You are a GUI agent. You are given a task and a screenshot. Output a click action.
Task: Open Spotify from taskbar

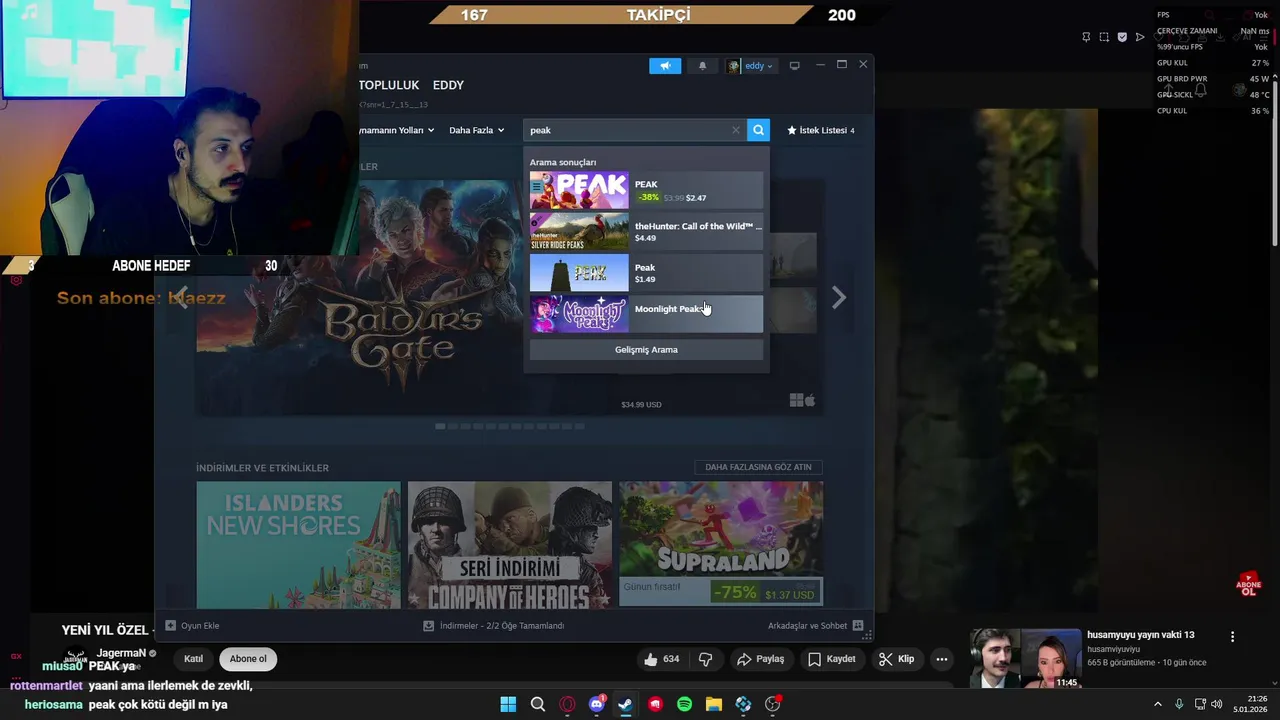pyautogui.click(x=684, y=704)
